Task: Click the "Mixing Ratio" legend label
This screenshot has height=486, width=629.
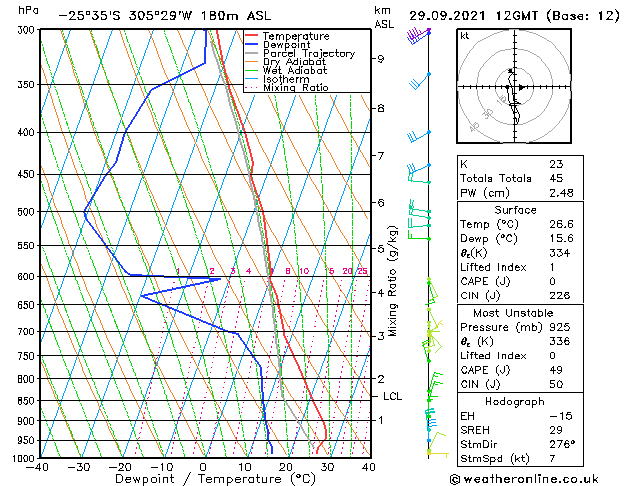Action: click(296, 87)
